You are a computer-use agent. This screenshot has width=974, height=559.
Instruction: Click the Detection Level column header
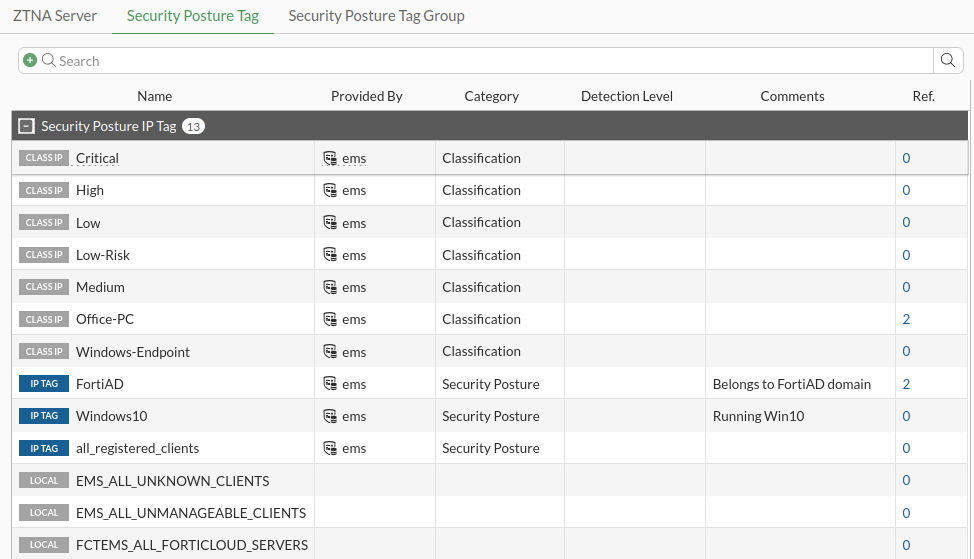coord(626,97)
